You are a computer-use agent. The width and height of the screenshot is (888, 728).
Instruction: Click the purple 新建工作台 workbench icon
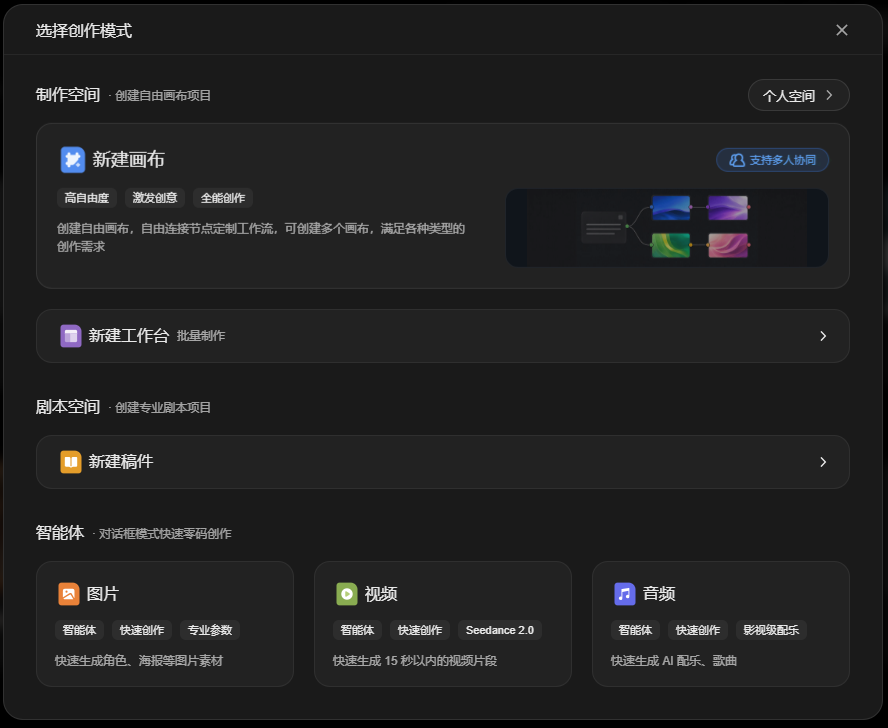coord(71,336)
